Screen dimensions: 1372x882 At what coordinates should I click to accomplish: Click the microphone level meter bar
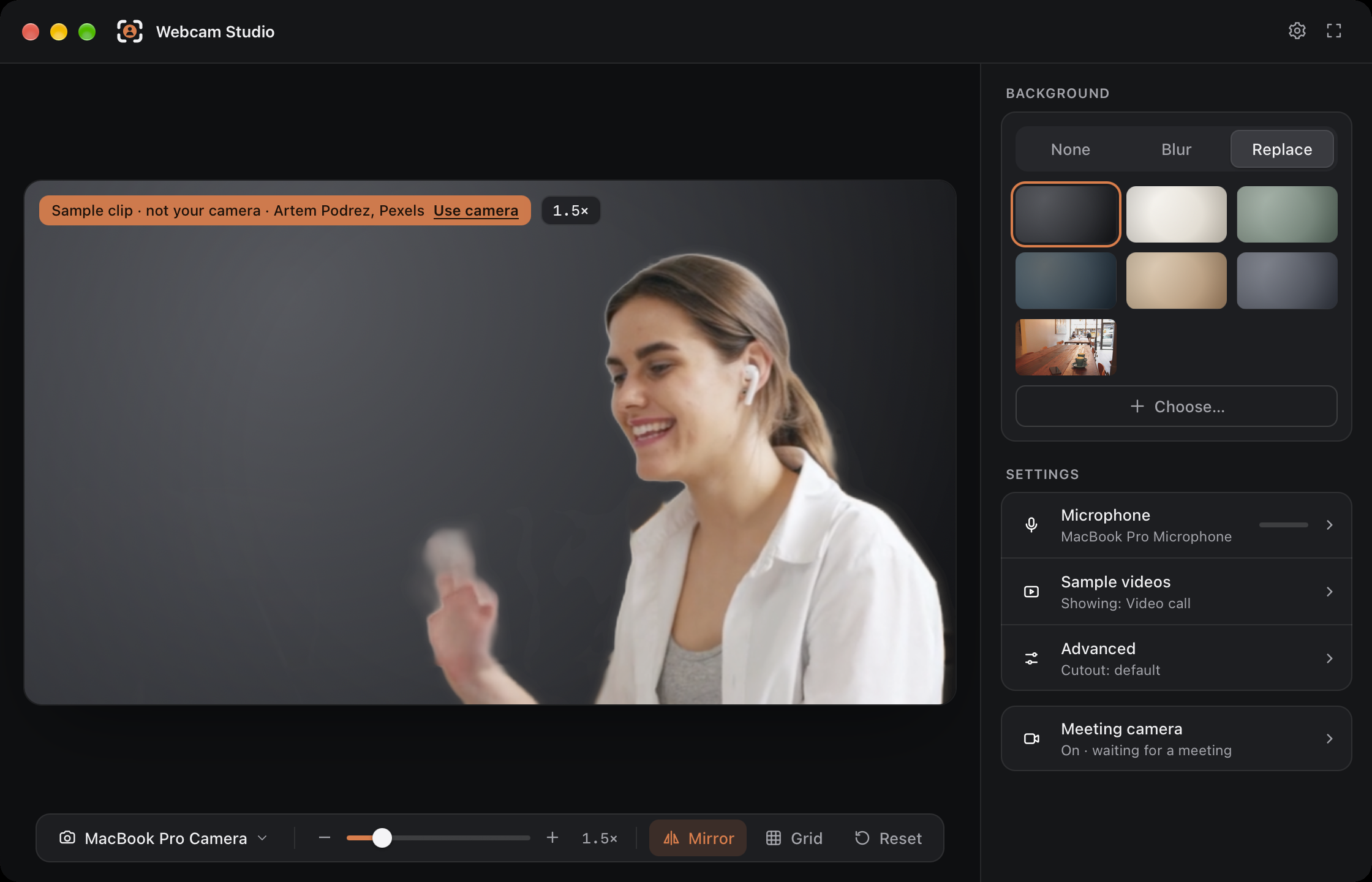pyautogui.click(x=1283, y=525)
